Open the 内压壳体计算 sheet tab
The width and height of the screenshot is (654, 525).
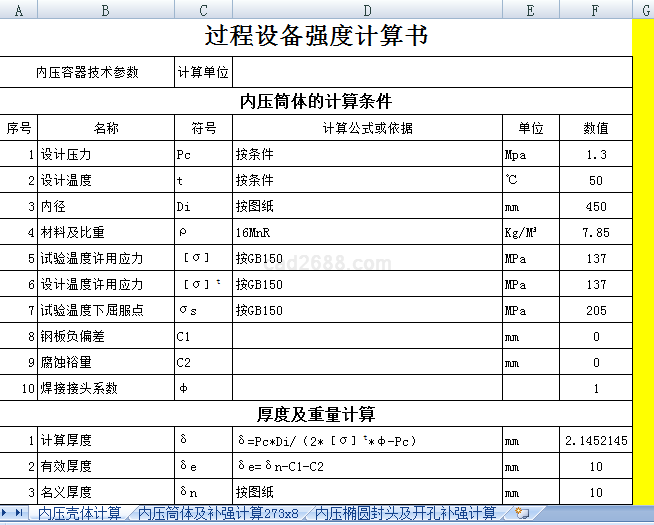[80, 514]
